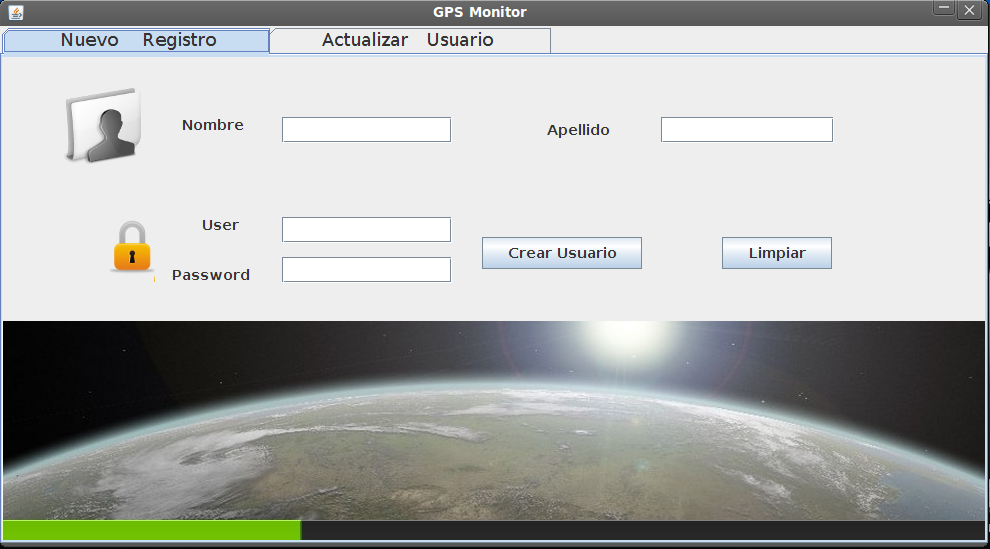Click the User label text

tap(220, 225)
